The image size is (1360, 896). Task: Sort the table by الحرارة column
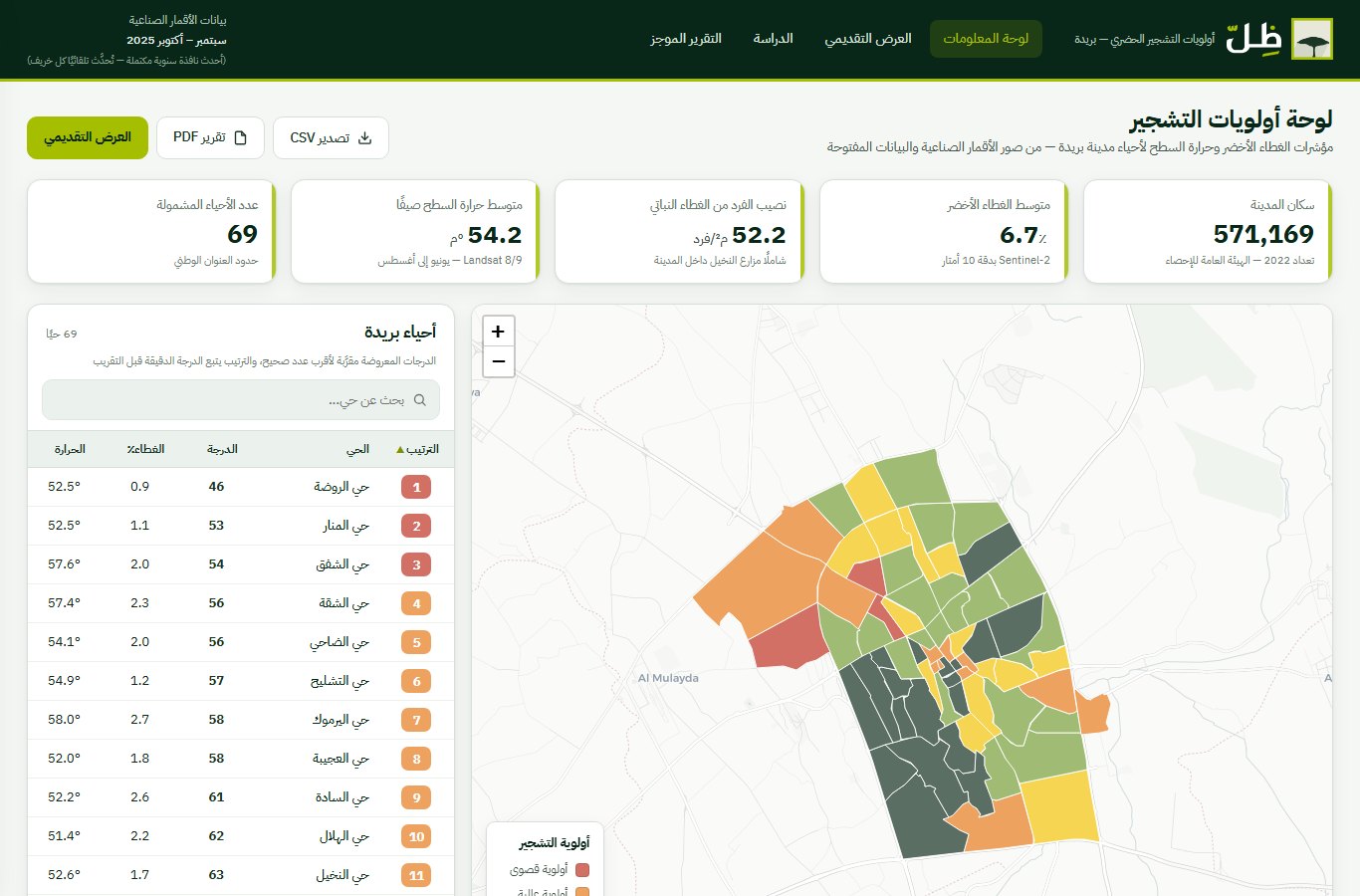70,449
